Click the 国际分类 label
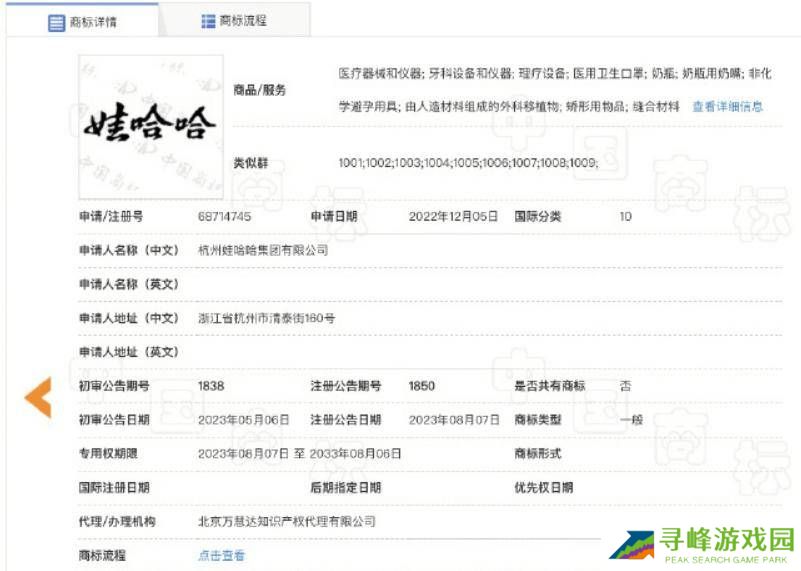Viewport: 801px width, 571px height. [x=537, y=217]
